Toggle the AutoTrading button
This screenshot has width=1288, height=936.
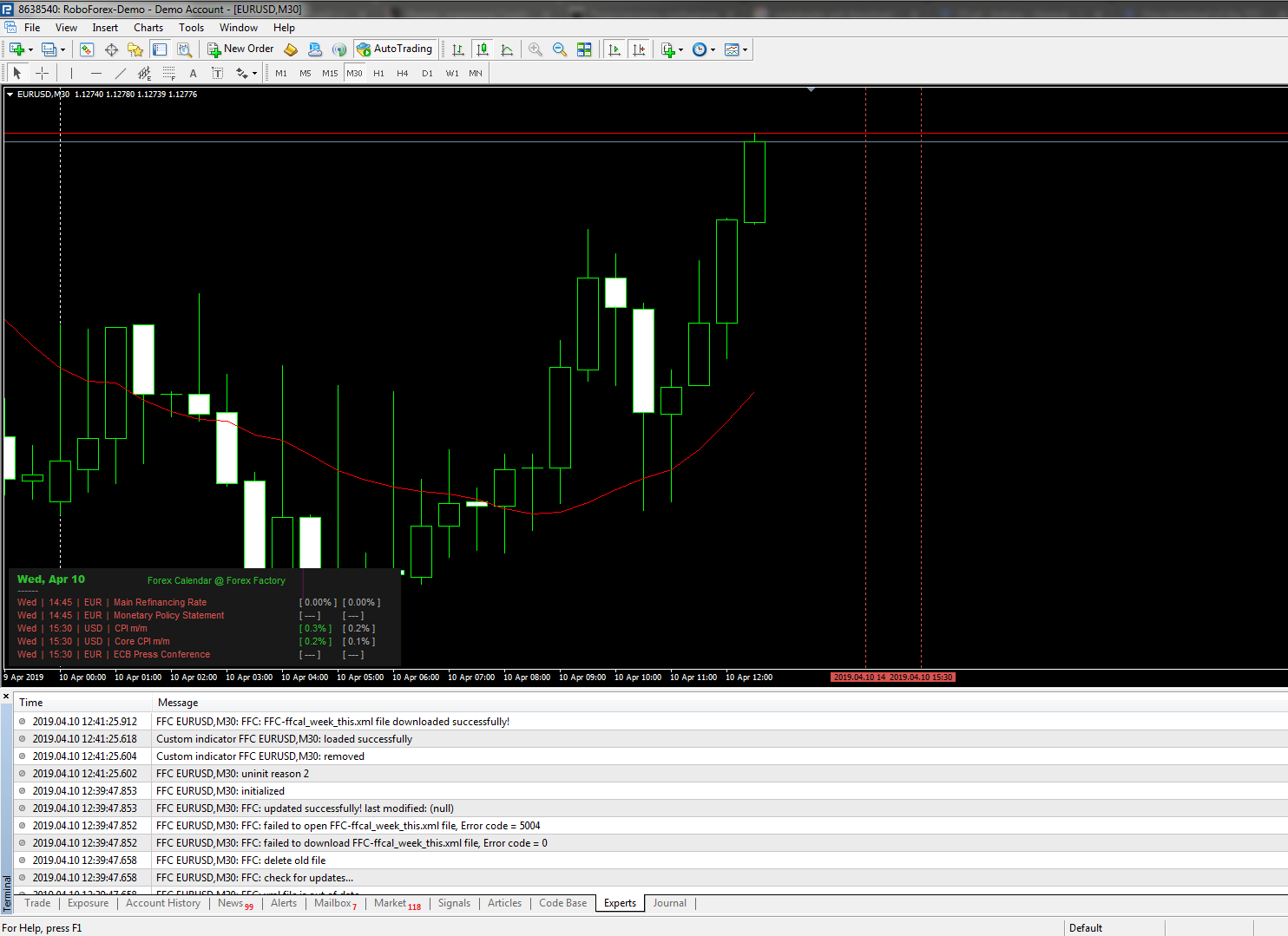point(395,49)
